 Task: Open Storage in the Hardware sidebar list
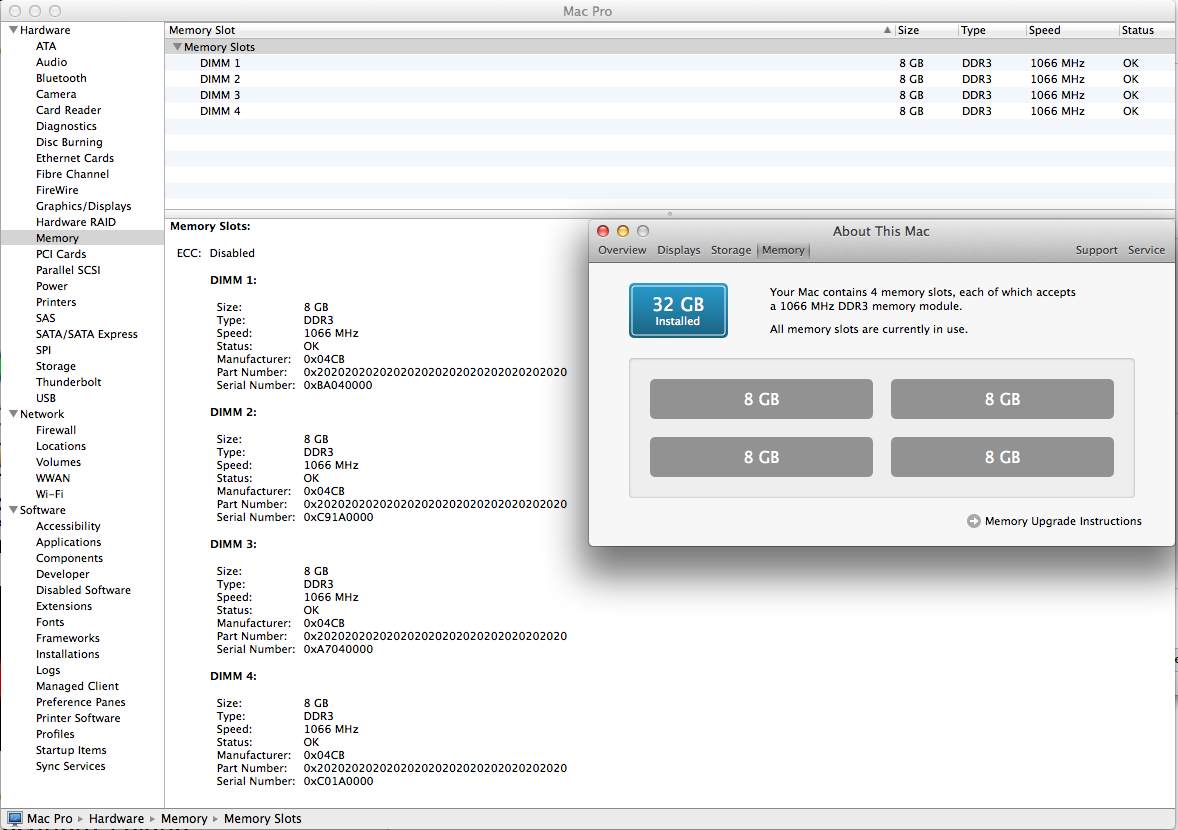pyautogui.click(x=56, y=366)
